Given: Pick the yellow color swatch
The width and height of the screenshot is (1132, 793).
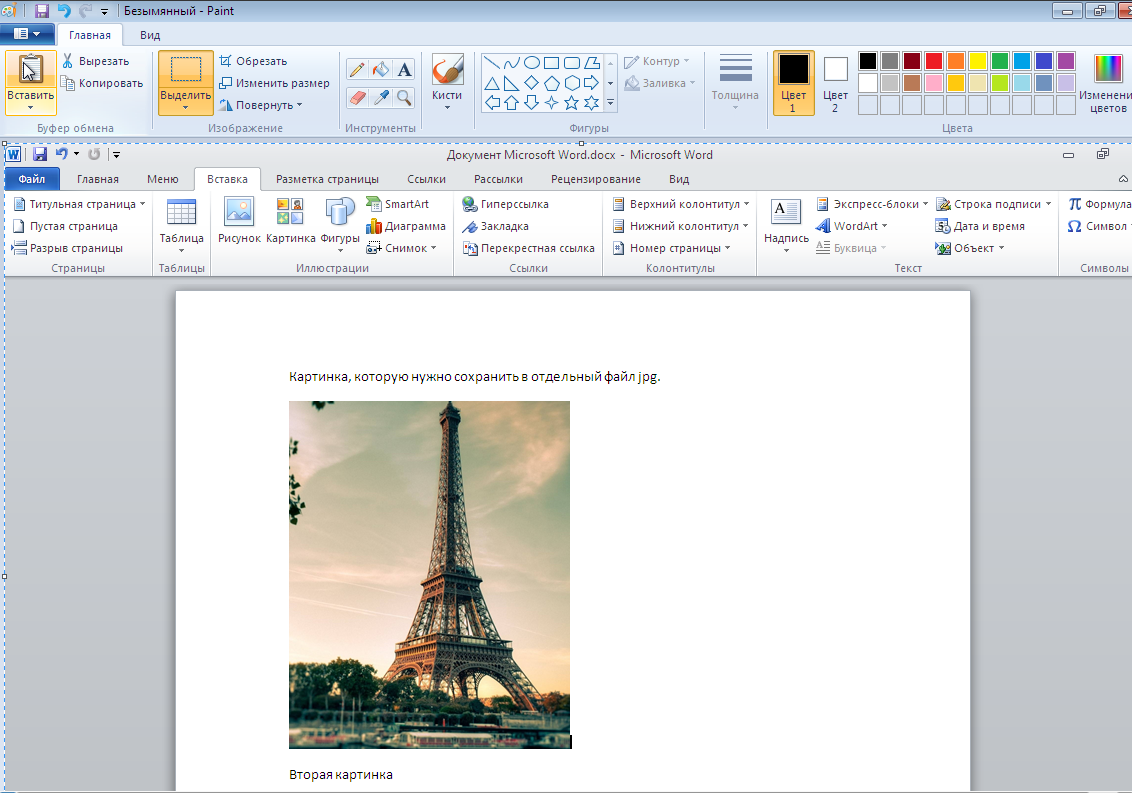Looking at the screenshot, I should [x=978, y=61].
